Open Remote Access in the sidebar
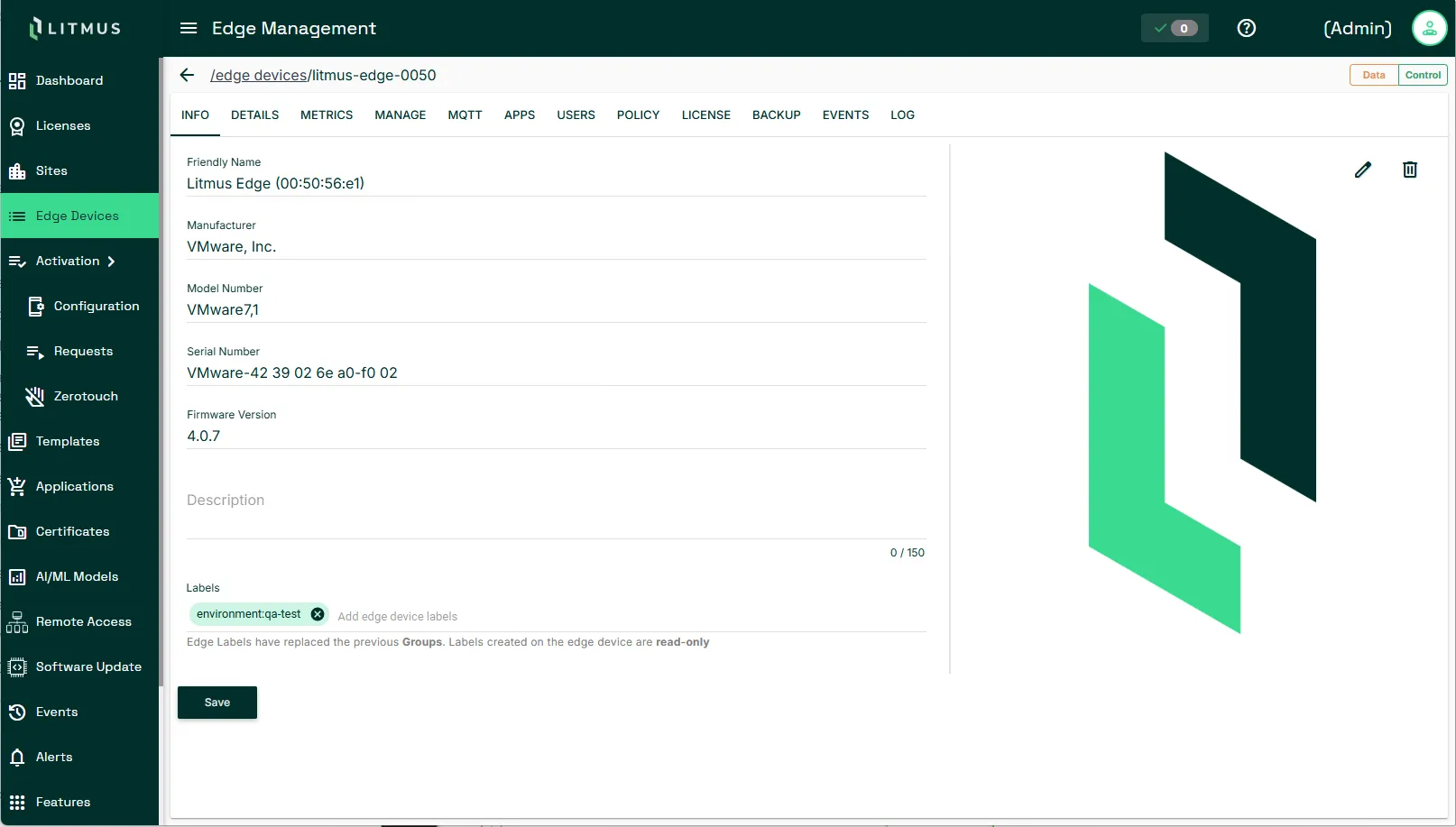Image resolution: width=1456 pixels, height=827 pixels. click(x=79, y=621)
